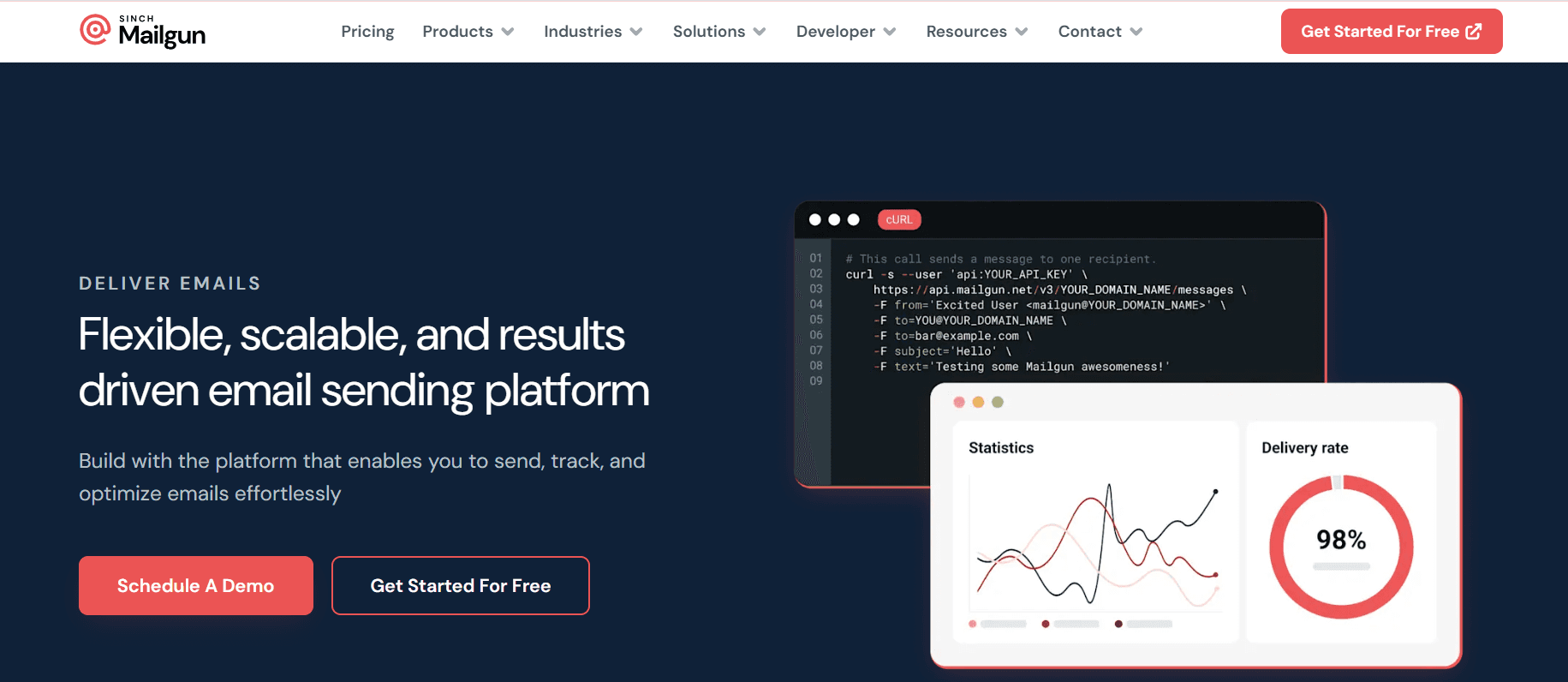Click the "Delivery rate" label

(1305, 447)
